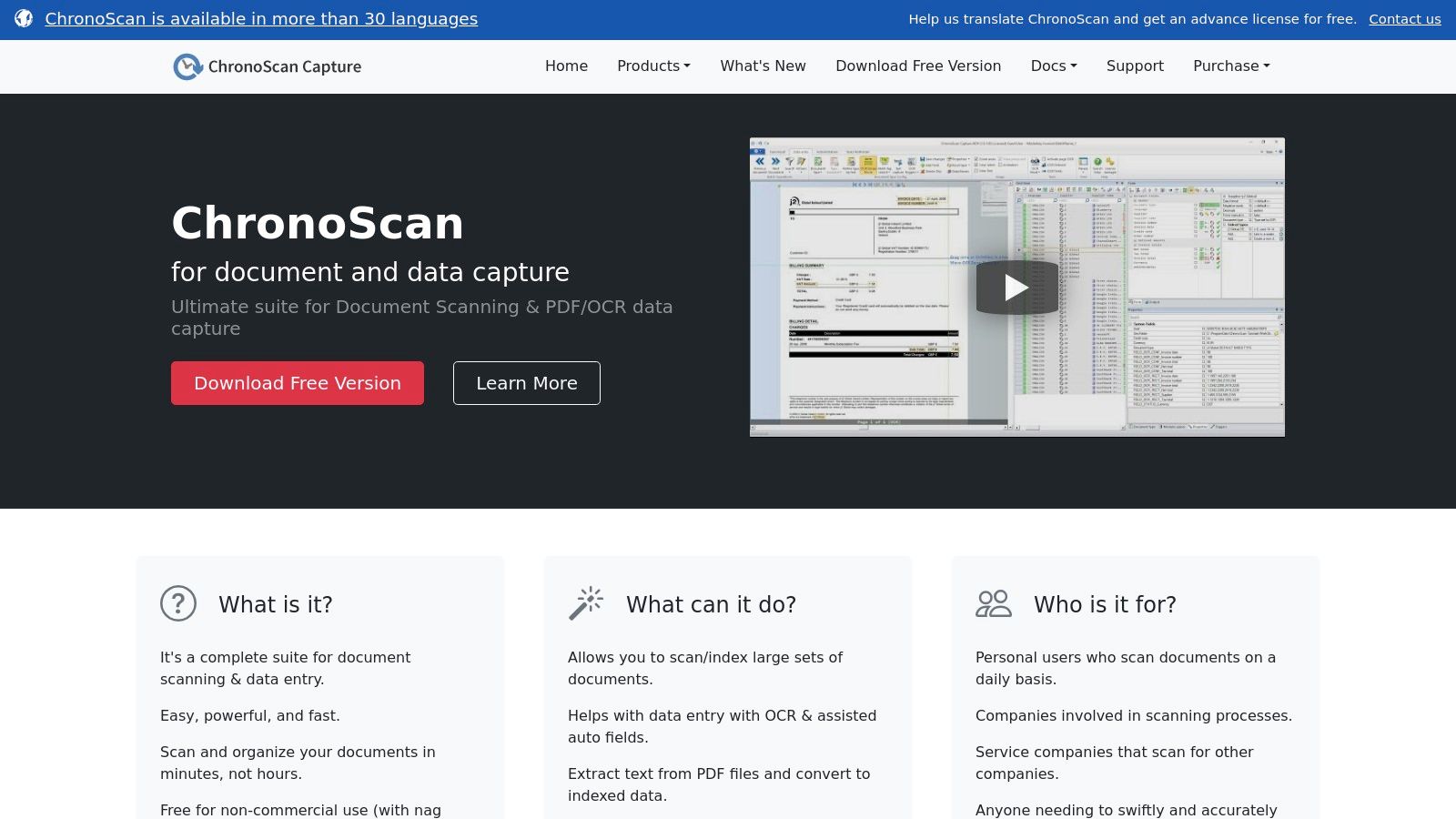Click 'for document and data capture' subtitle
The height and width of the screenshot is (819, 1456).
(x=370, y=272)
